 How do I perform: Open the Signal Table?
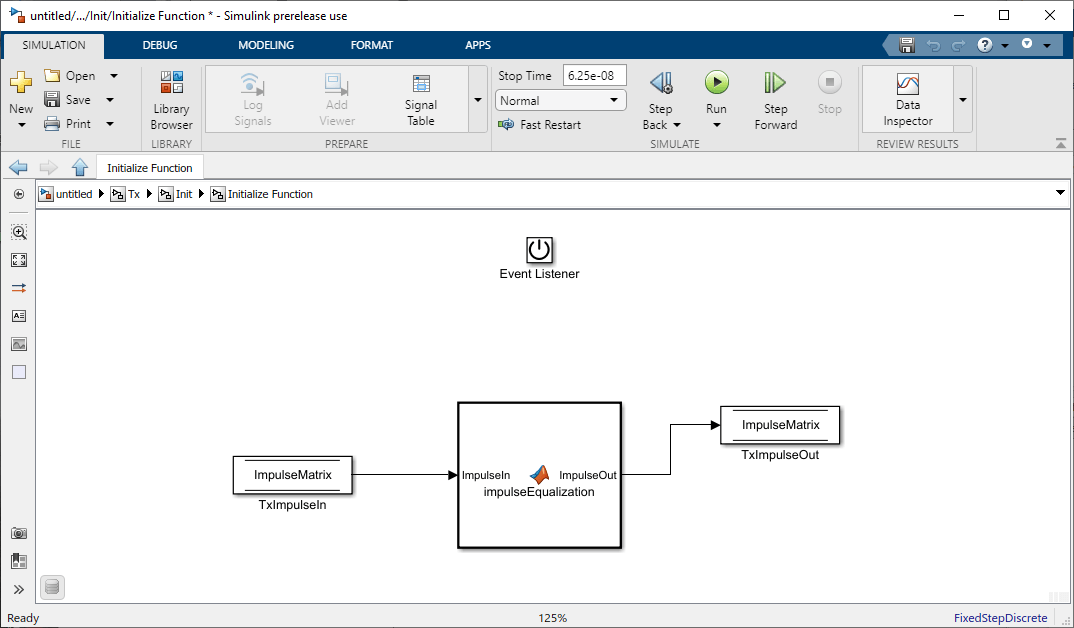(x=421, y=100)
